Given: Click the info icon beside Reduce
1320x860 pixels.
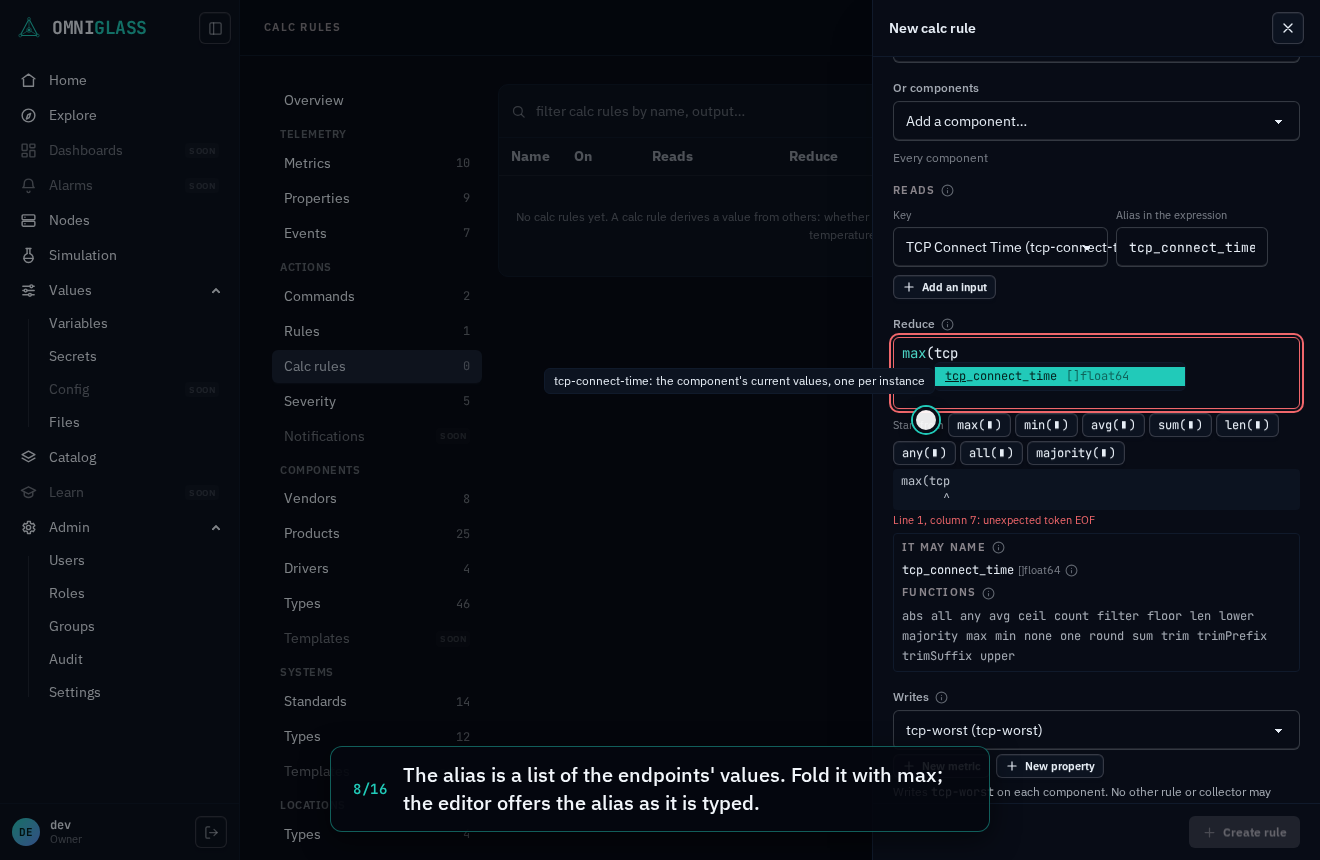Looking at the screenshot, I should [x=948, y=324].
